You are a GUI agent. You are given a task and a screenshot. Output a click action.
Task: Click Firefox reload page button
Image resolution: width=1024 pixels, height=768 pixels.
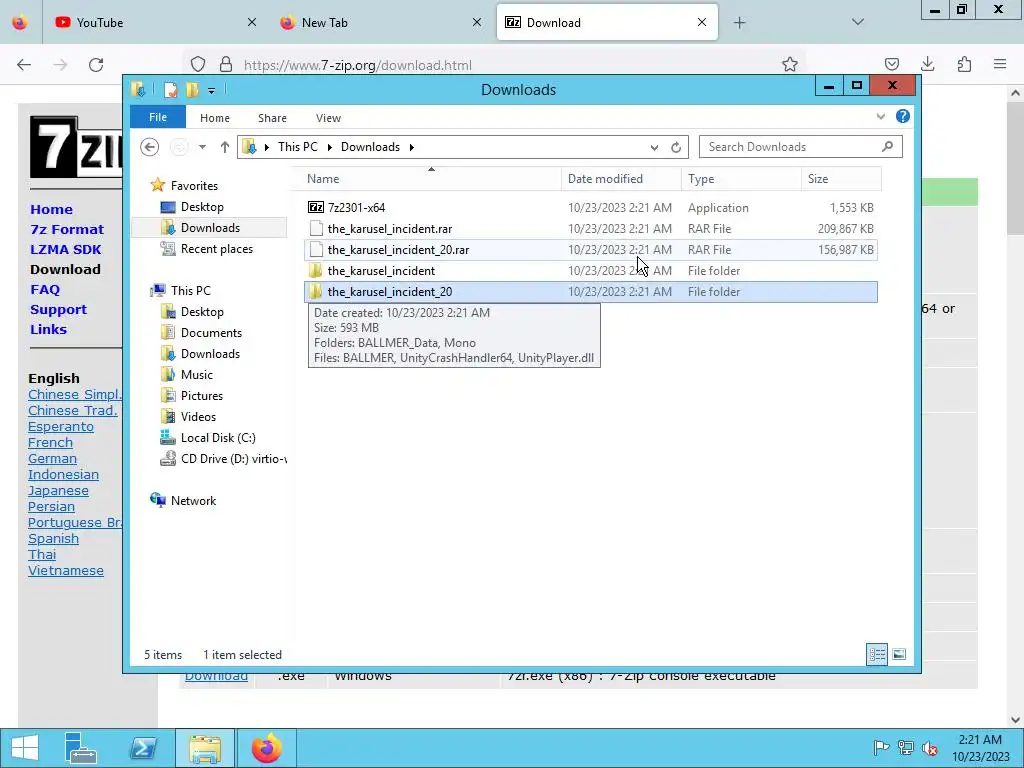(96, 65)
